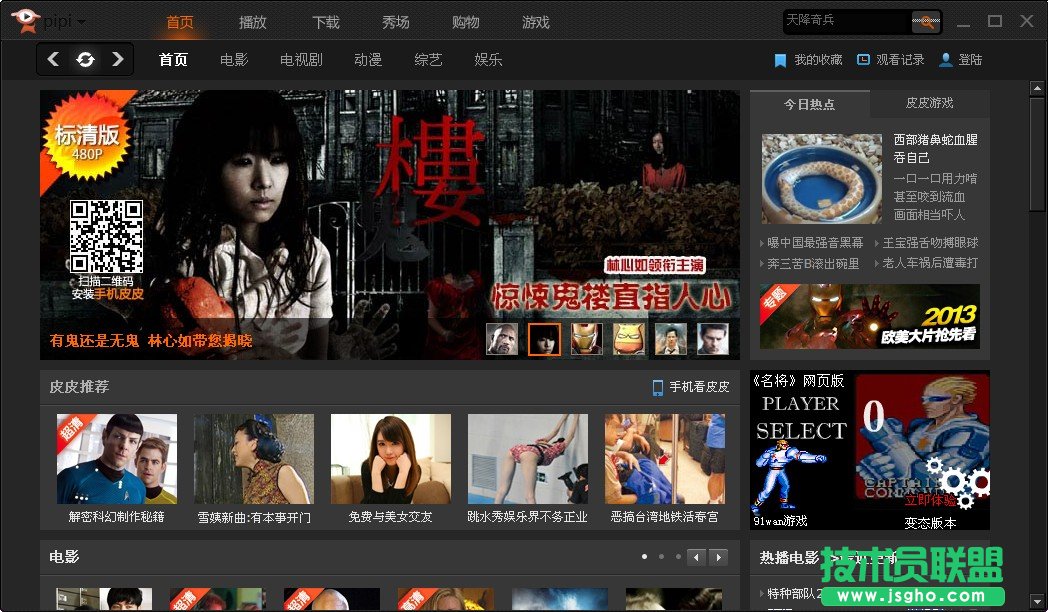Viewport: 1048px width, 612px height.
Task: Go back with the left arrow
Action: [53, 59]
